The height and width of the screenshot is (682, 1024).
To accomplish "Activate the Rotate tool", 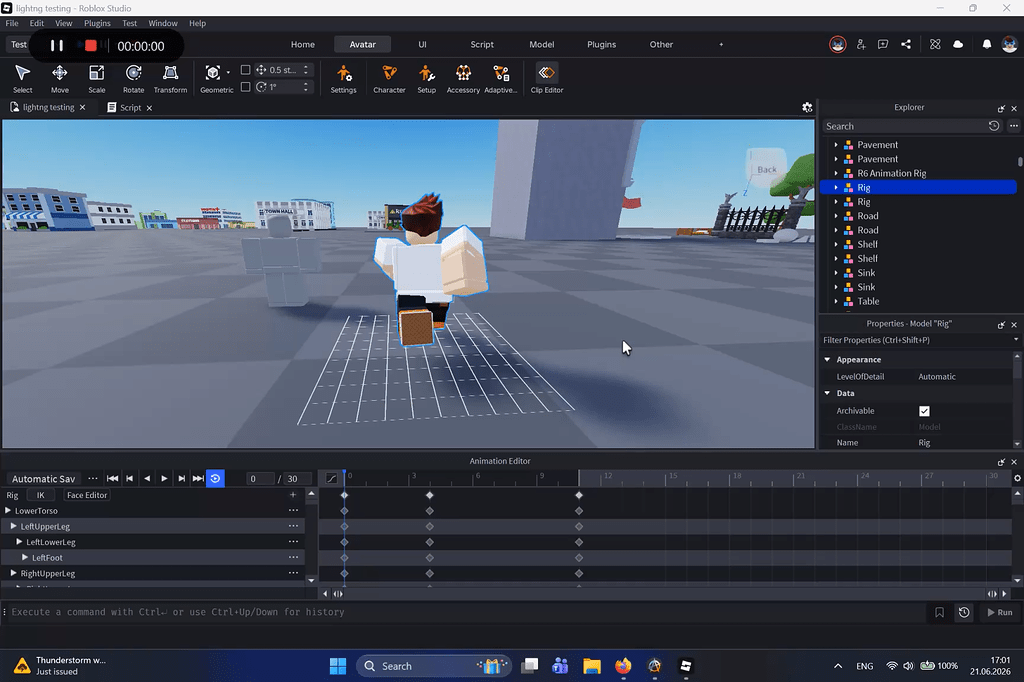I will tap(133, 78).
